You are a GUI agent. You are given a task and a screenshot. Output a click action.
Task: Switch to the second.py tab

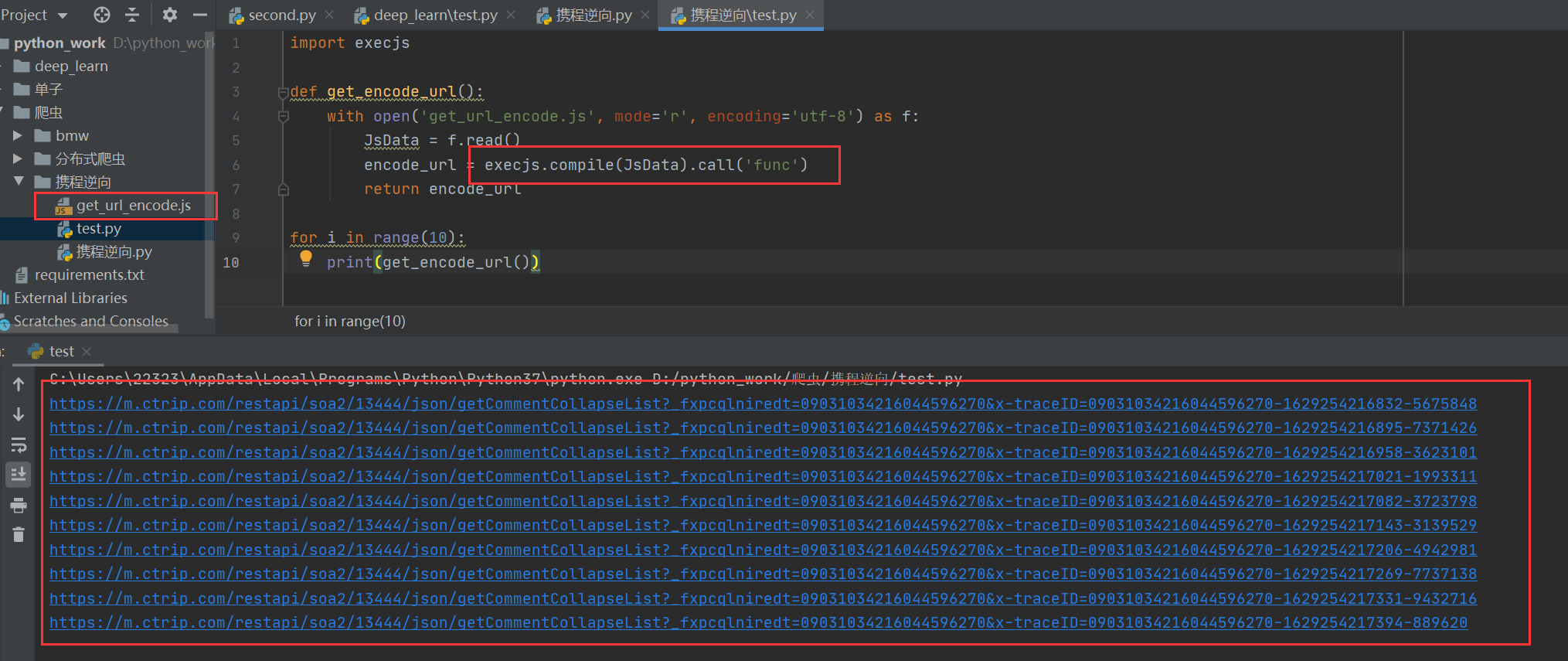(282, 15)
